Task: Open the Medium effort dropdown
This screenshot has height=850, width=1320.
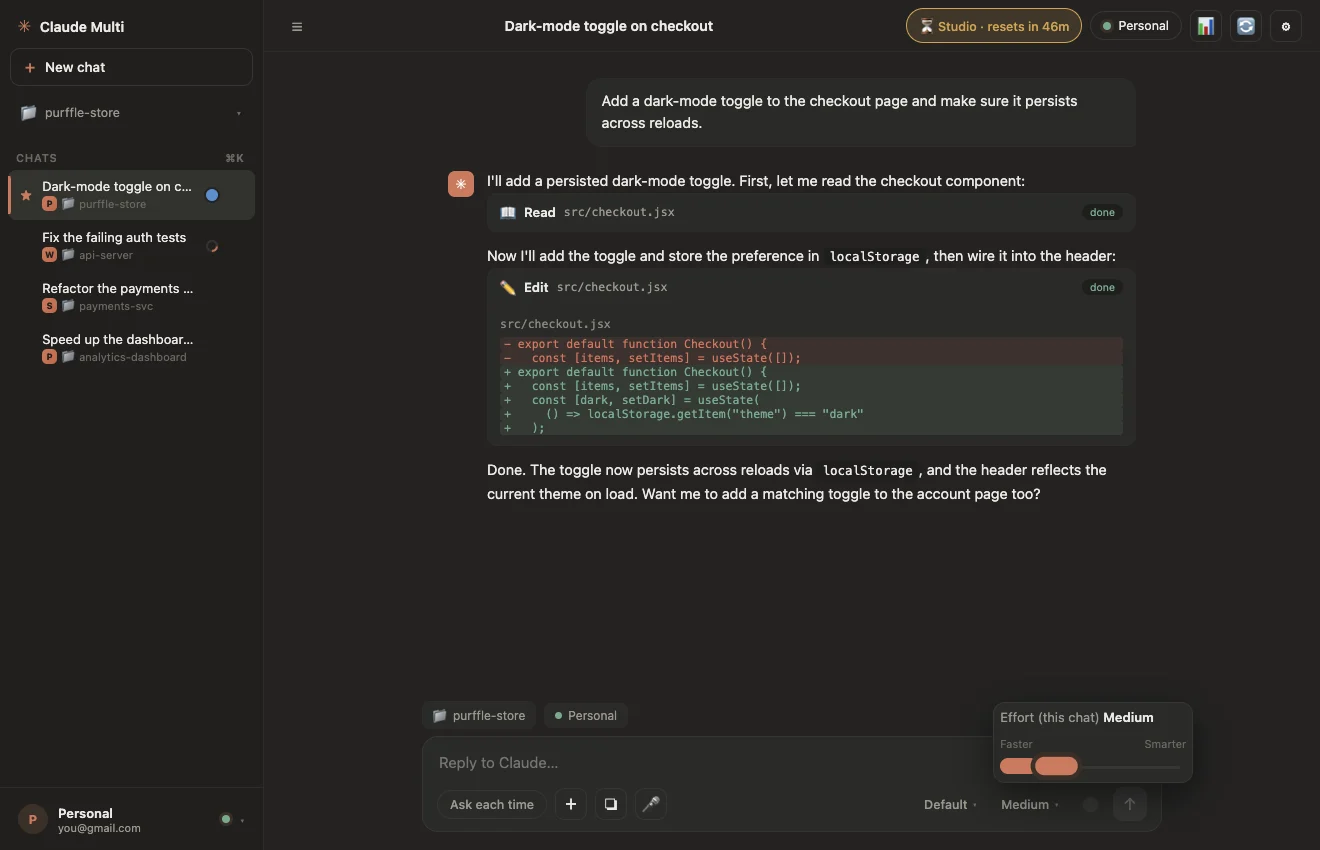Action: pos(1029,804)
